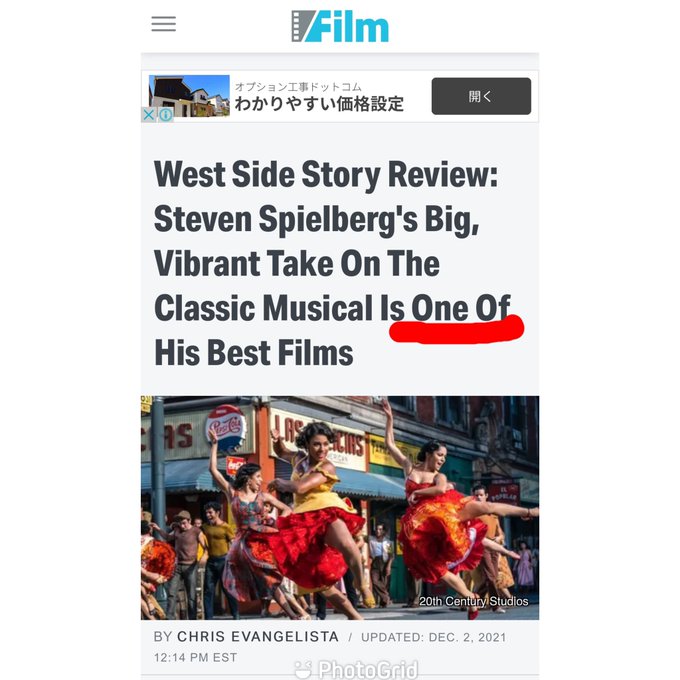Click the ad info icon
Image resolution: width=680 pixels, height=680 pixels.
[165, 115]
